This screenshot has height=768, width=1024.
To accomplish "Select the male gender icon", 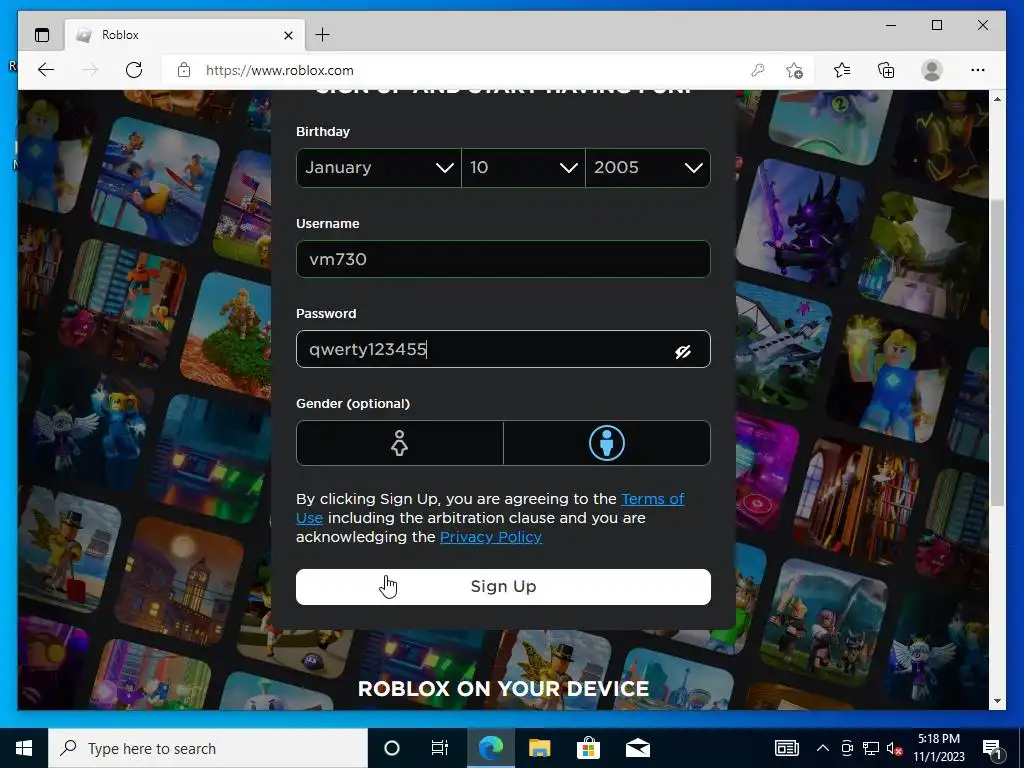I will click(607, 443).
